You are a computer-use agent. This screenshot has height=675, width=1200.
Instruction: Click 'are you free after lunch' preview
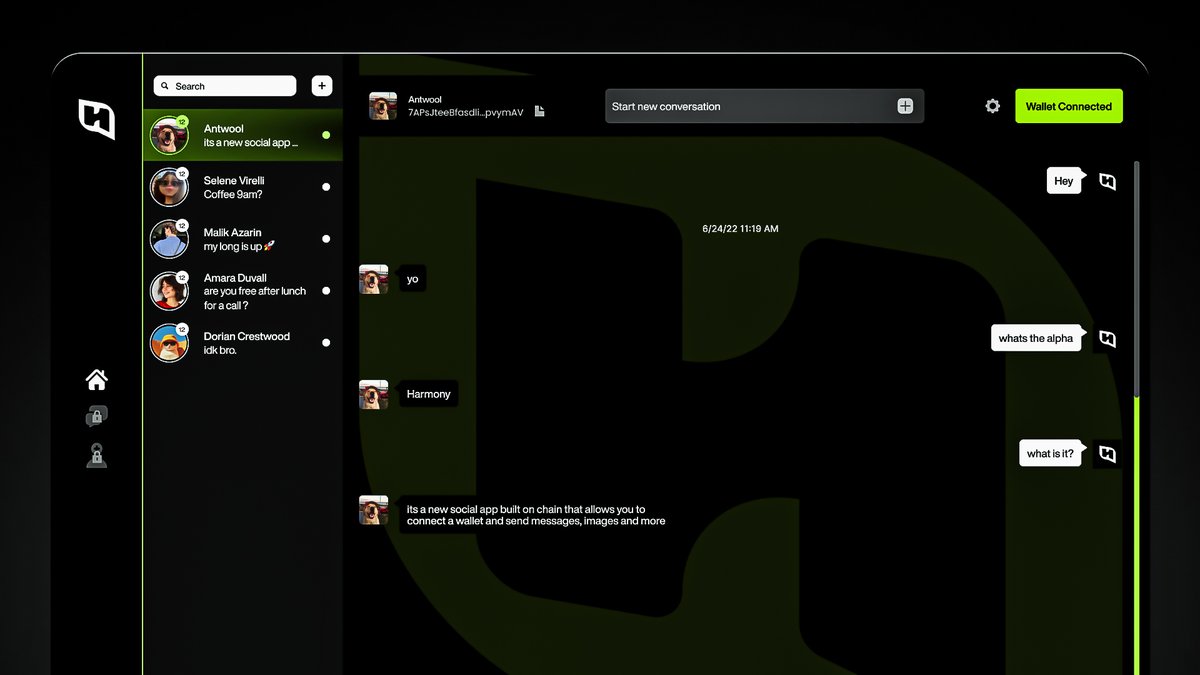point(255,298)
